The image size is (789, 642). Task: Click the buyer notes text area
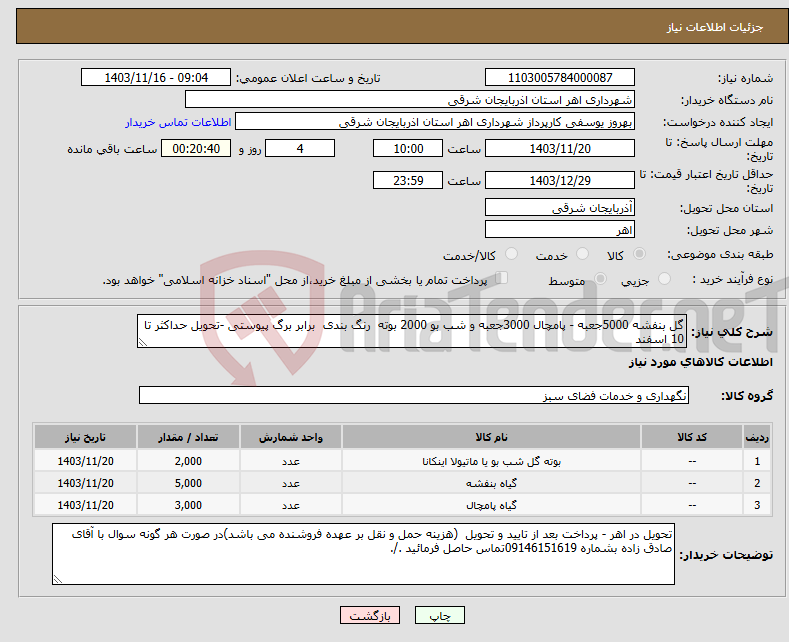[x=363, y=554]
